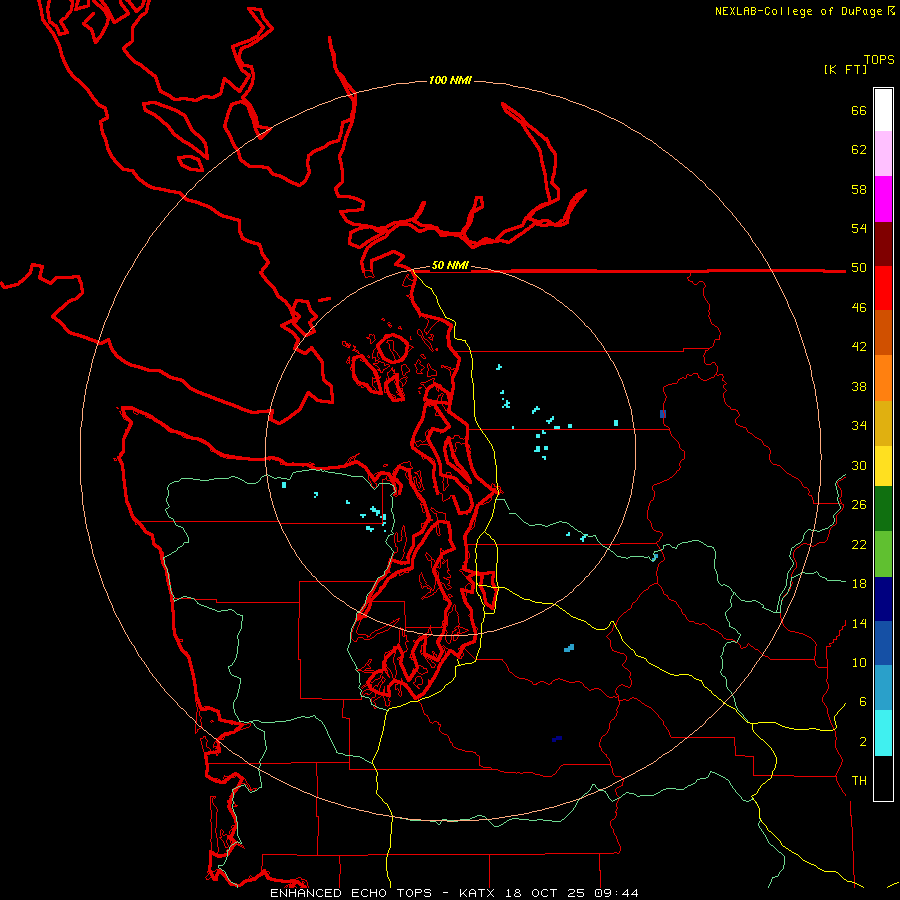The height and width of the screenshot is (900, 900).
Task: Click the navy 14 kft legend swatch
Action: (x=883, y=599)
